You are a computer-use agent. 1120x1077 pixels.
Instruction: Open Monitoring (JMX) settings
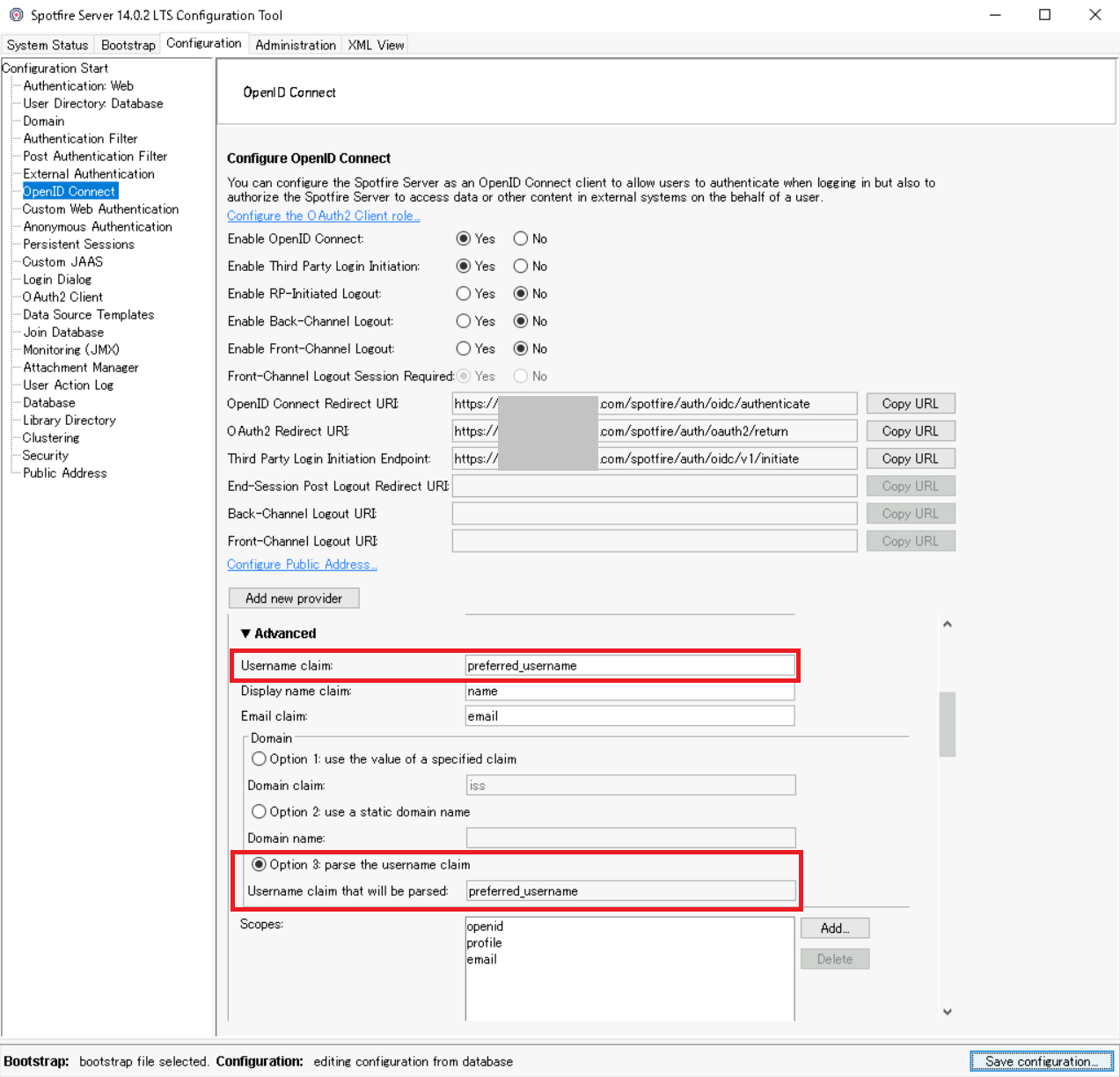(x=71, y=349)
